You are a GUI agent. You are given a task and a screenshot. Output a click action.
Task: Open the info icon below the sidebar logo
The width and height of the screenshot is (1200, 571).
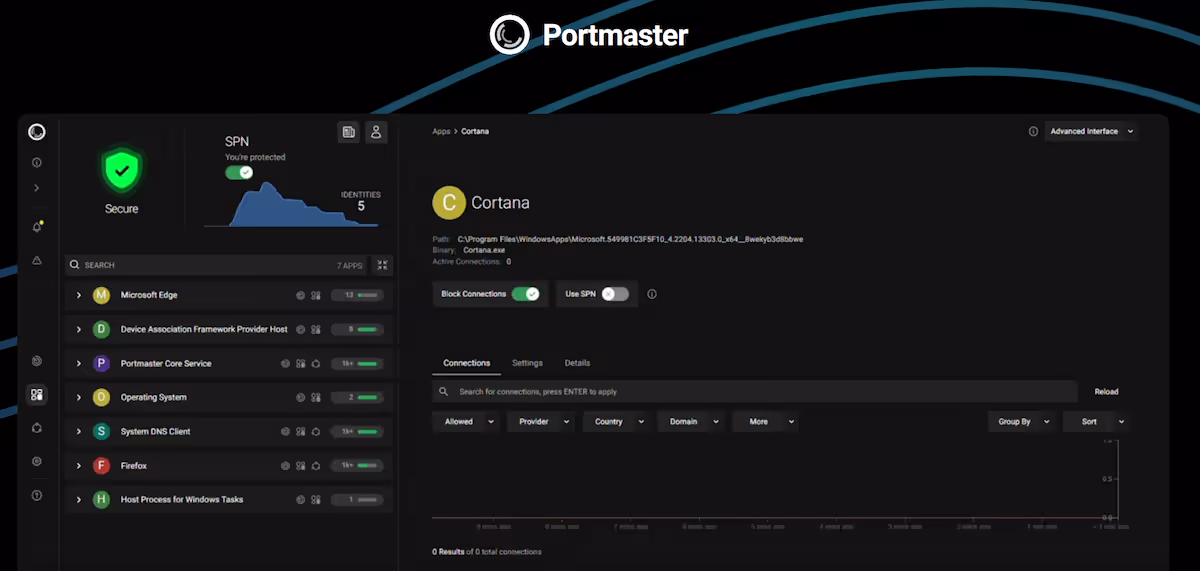[37, 162]
